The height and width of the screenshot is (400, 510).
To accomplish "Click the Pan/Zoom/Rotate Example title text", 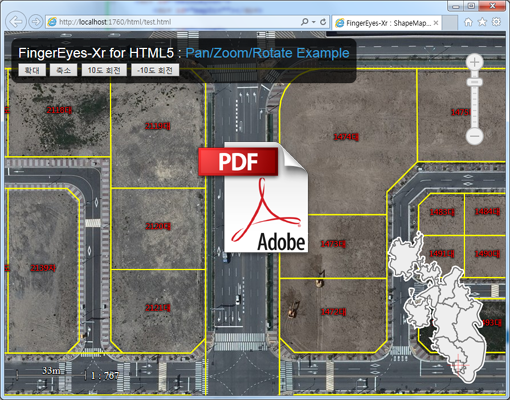I will point(267,53).
